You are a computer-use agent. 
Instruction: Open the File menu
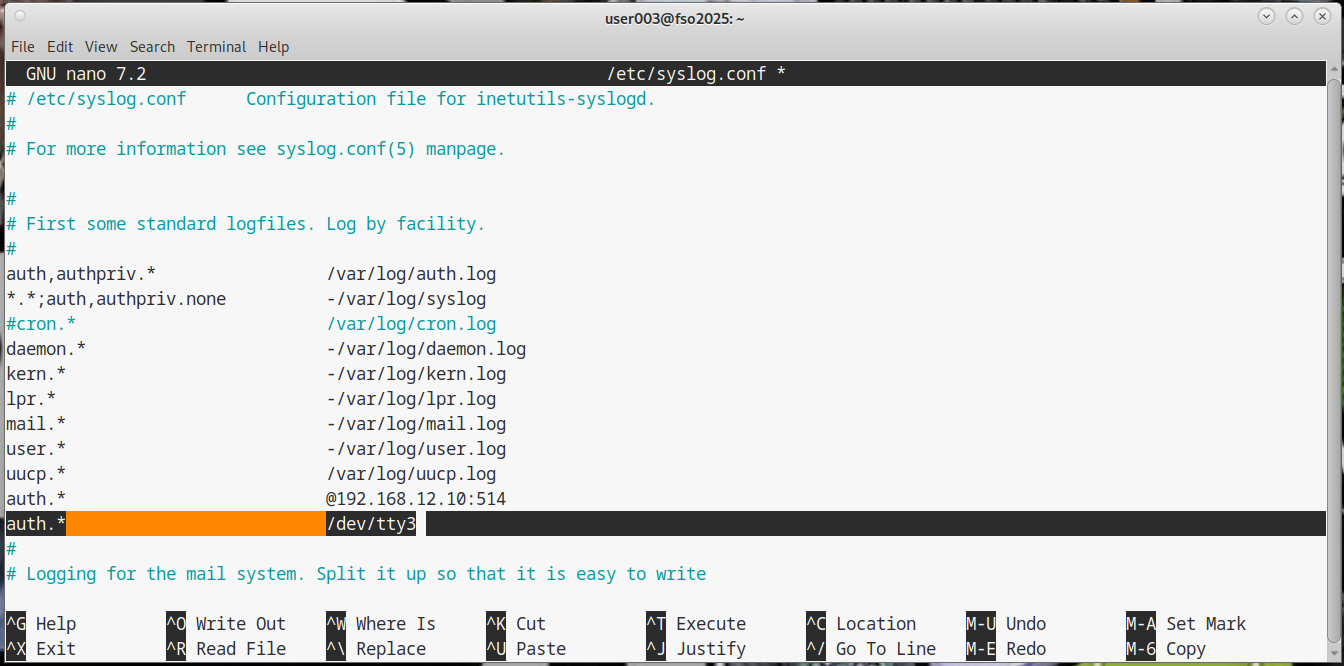click(22, 47)
